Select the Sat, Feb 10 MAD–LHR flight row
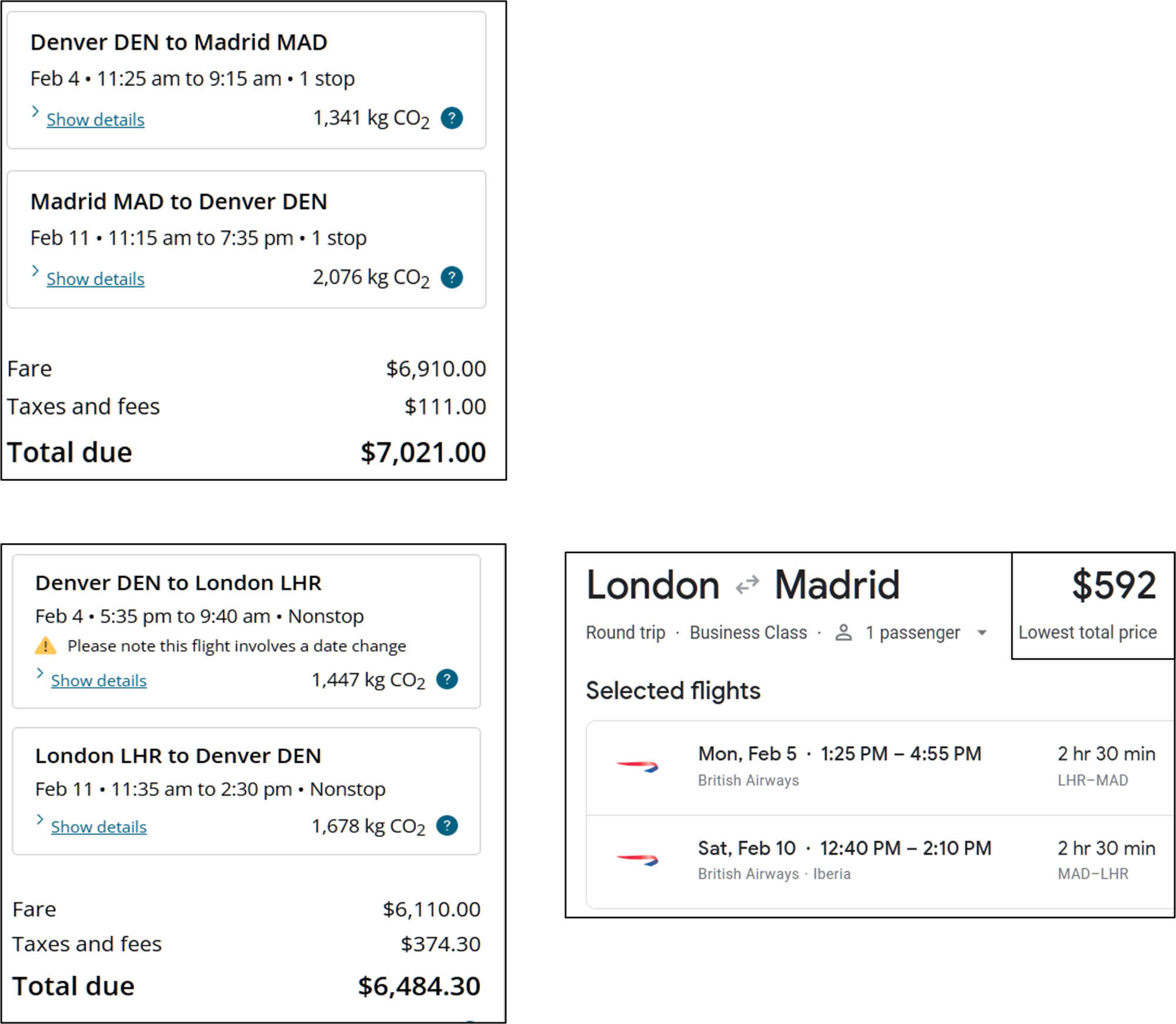This screenshot has width=1176, height=1024. click(880, 862)
